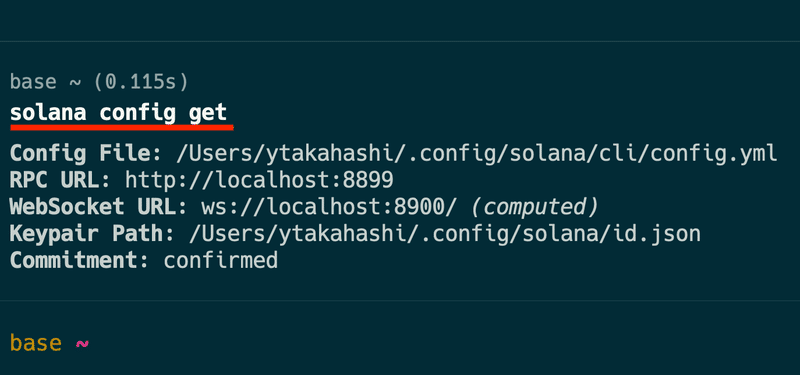Click the word 'get' in the command
This screenshot has width=800, height=375.
[208, 114]
